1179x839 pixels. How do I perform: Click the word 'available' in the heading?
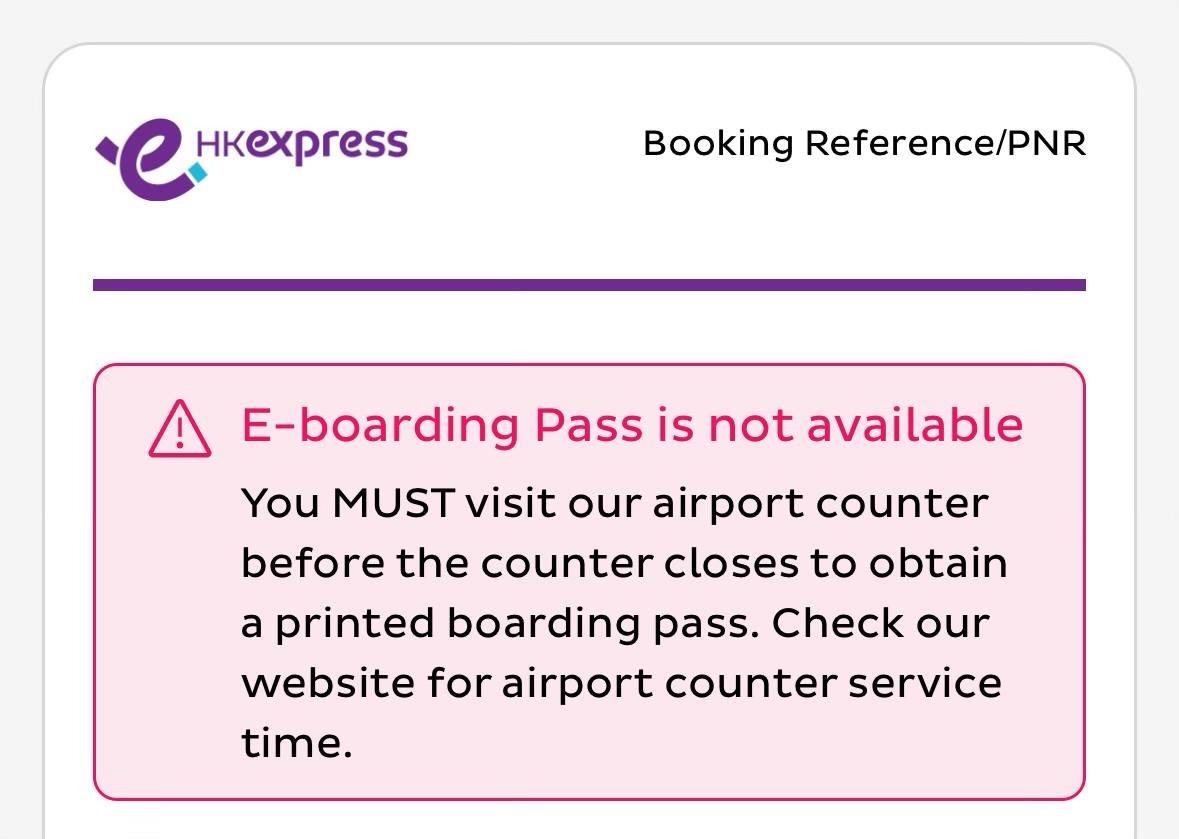point(914,425)
